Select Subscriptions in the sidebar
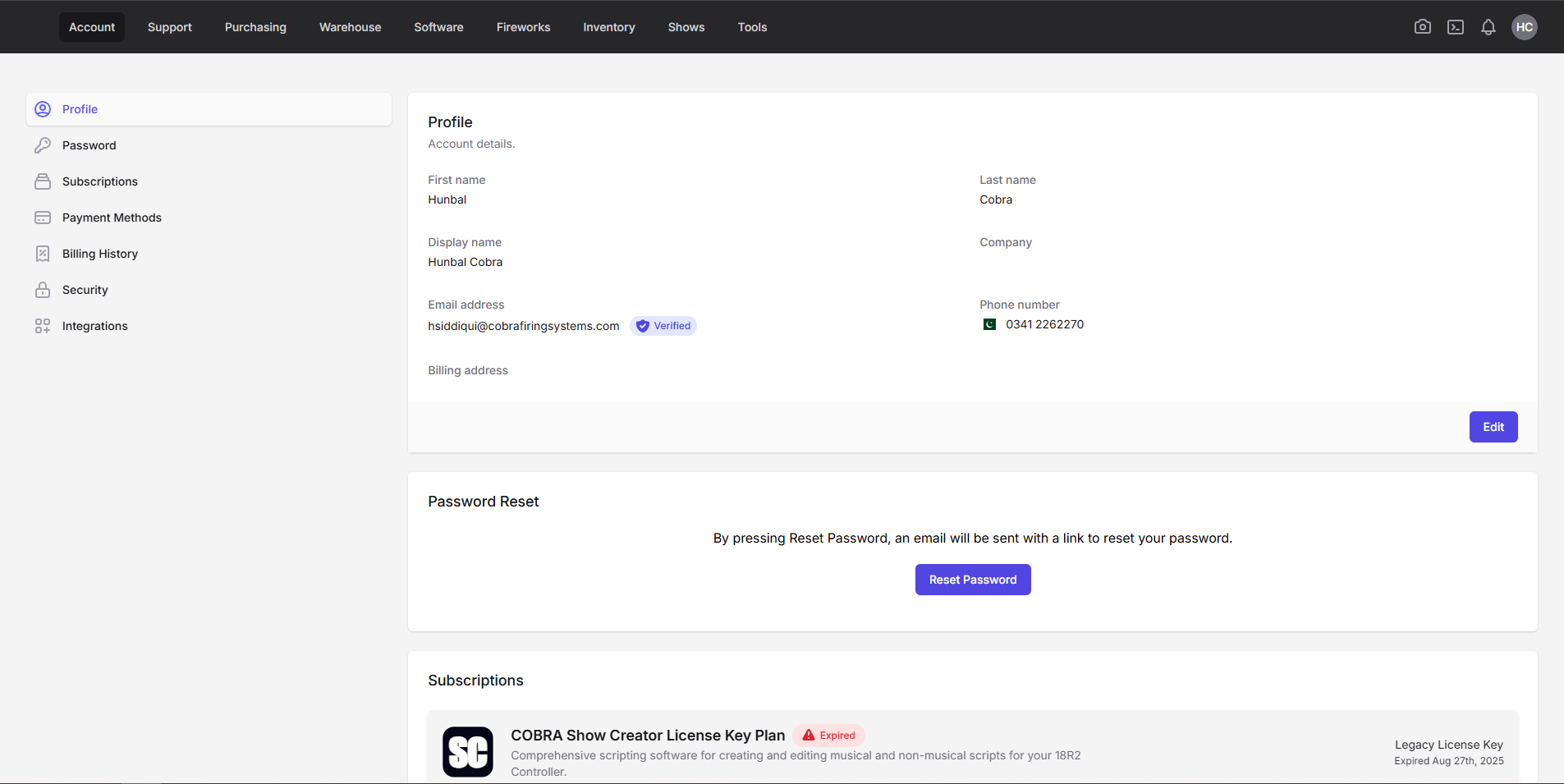Viewport: 1564px width, 784px height. pyautogui.click(x=100, y=181)
